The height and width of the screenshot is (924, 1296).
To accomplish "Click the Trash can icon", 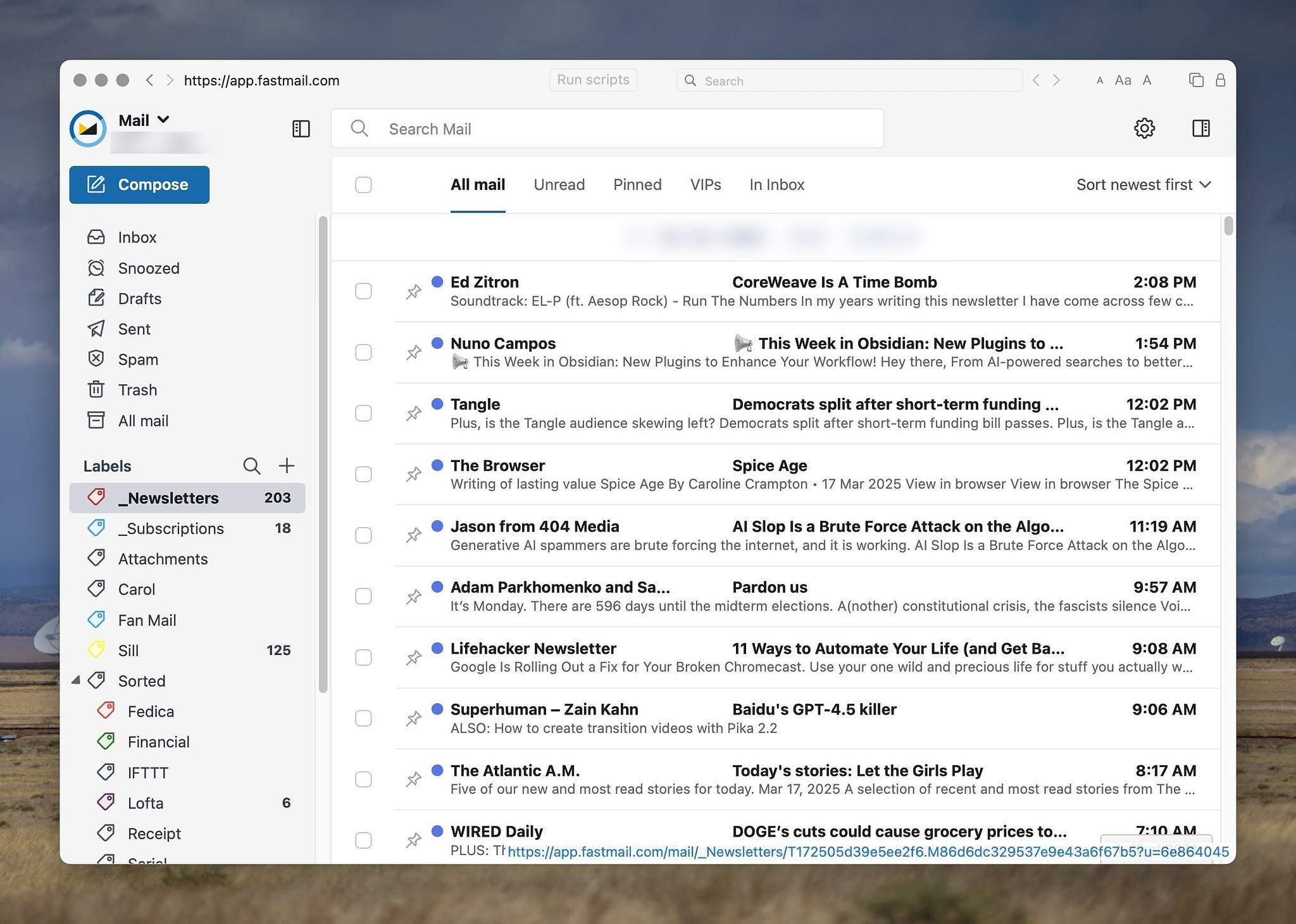I will [x=96, y=389].
